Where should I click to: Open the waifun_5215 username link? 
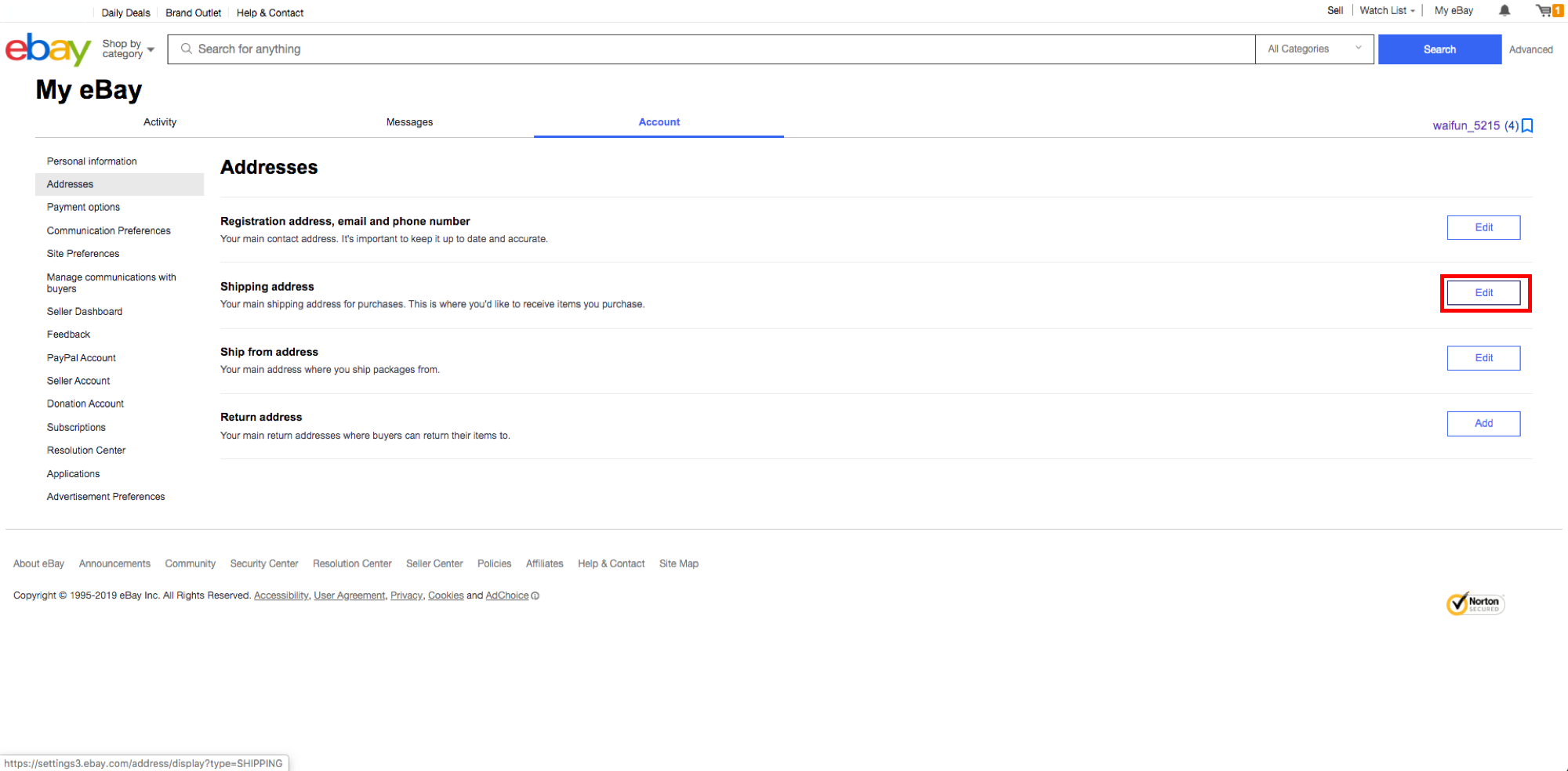[x=1466, y=125]
